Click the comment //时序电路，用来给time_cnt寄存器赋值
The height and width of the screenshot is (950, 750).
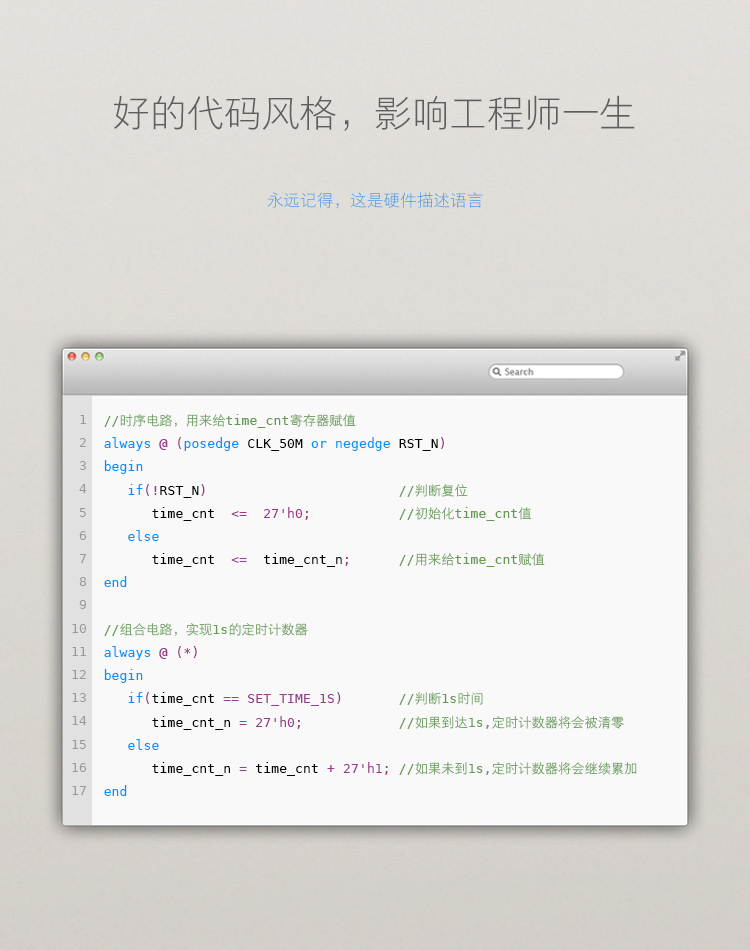point(230,420)
